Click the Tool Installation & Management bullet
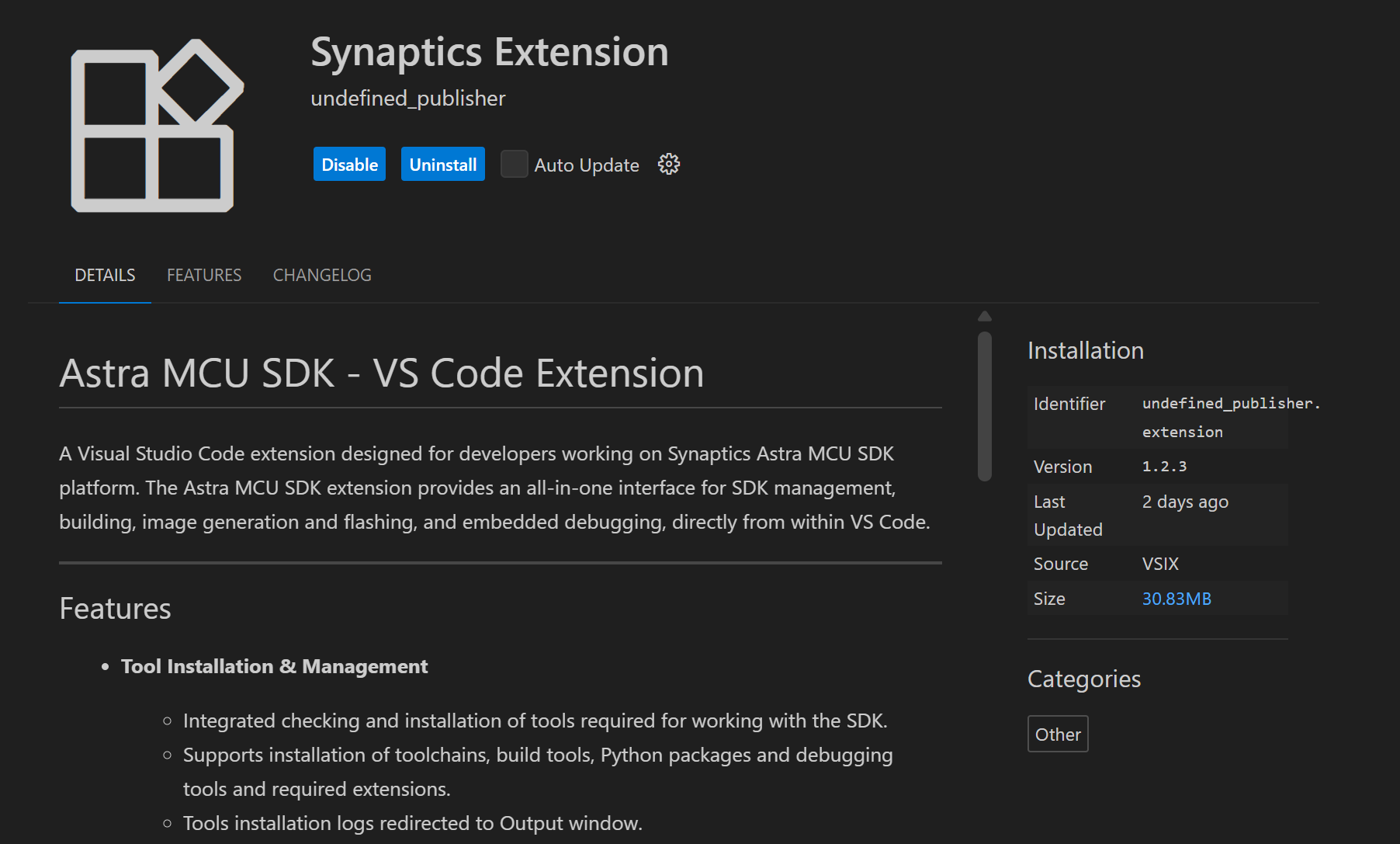Viewport: 1400px width, 844px height. point(274,666)
